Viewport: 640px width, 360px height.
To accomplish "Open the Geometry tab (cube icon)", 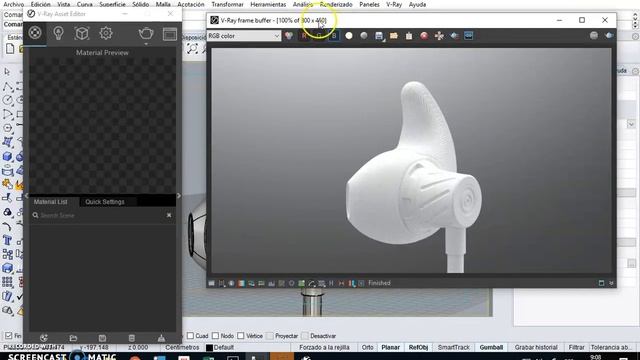I will click(82, 33).
